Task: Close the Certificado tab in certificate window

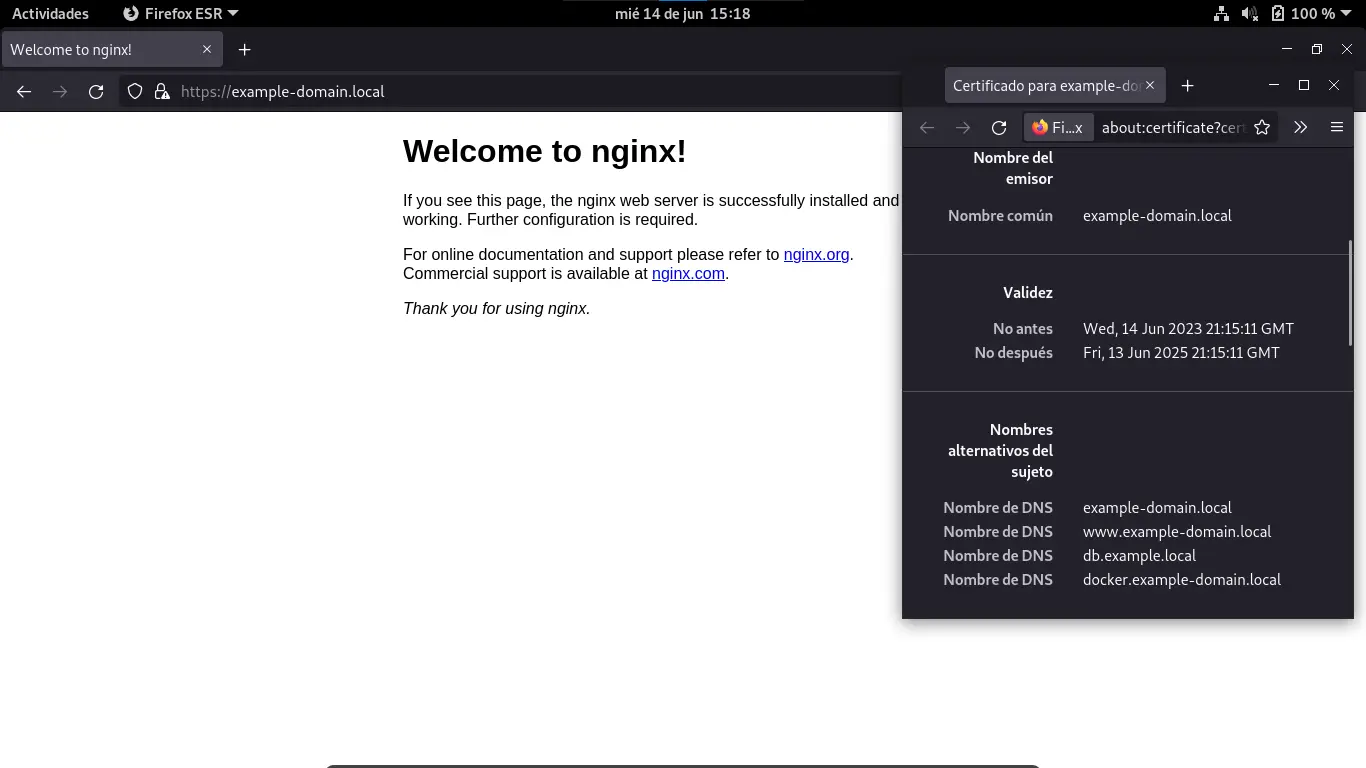Action: 1150,86
